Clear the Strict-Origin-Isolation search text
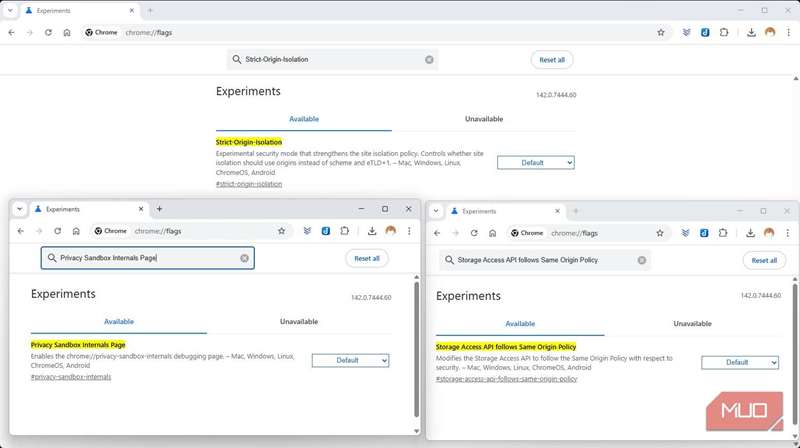 pyautogui.click(x=429, y=60)
